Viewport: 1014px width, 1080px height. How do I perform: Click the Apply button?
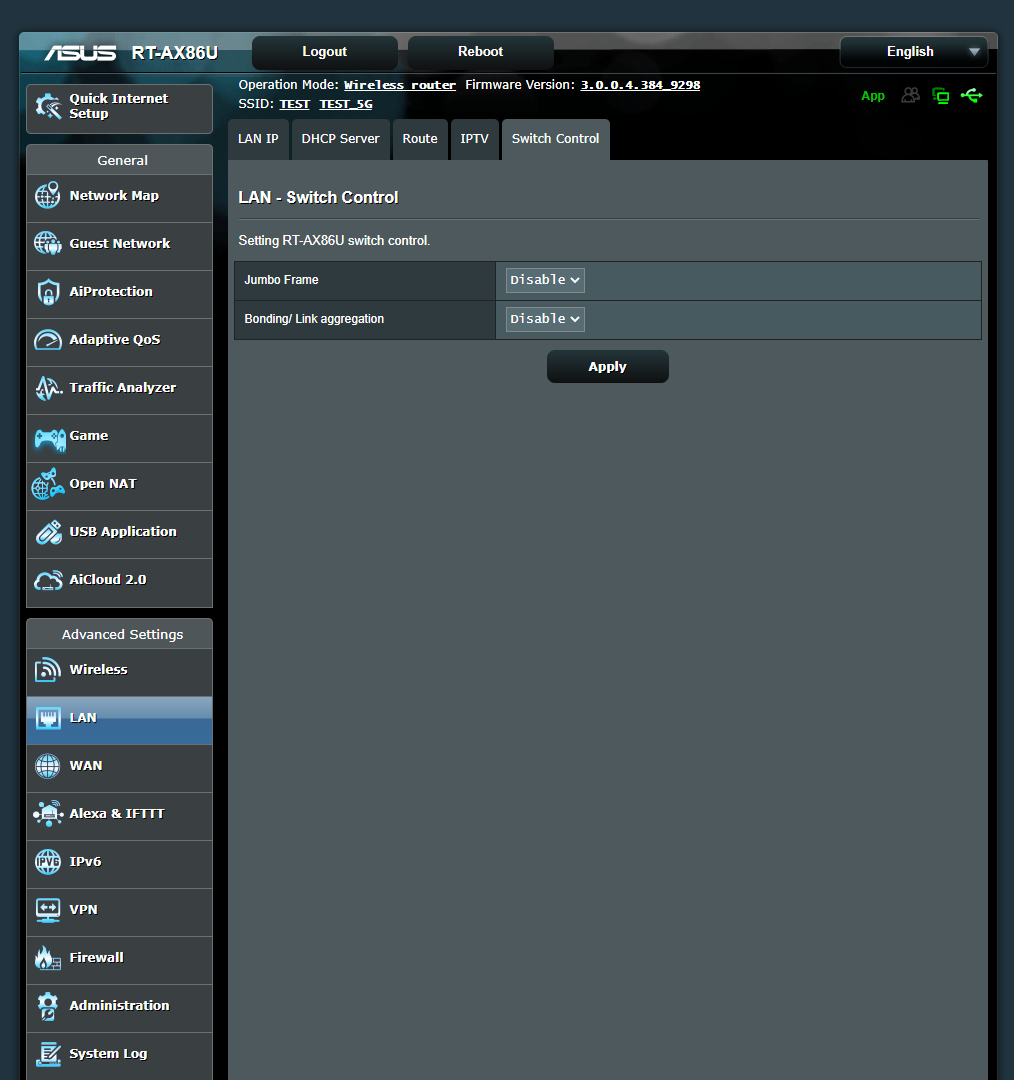[x=608, y=366]
